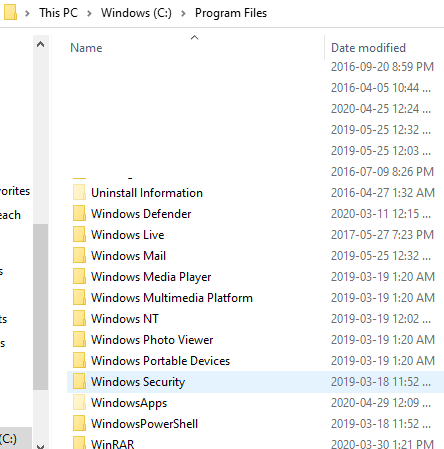This screenshot has height=449, width=444.
Task: Select the Windows Media Player name
Action: point(151,277)
